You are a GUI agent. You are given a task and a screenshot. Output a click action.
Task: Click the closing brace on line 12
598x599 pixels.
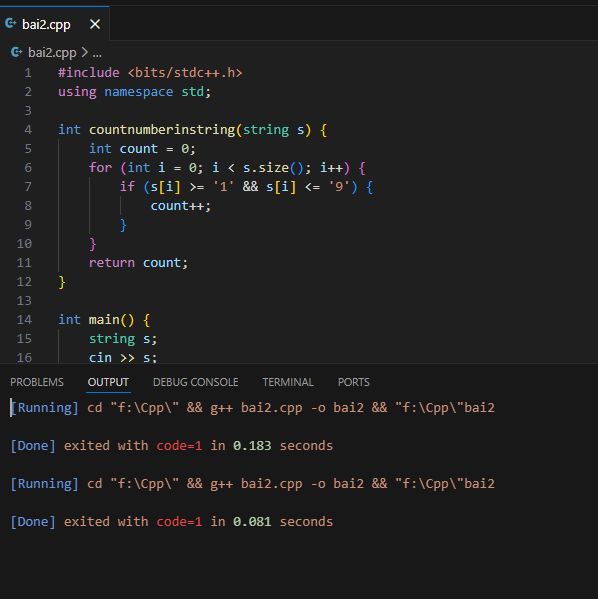point(62,282)
